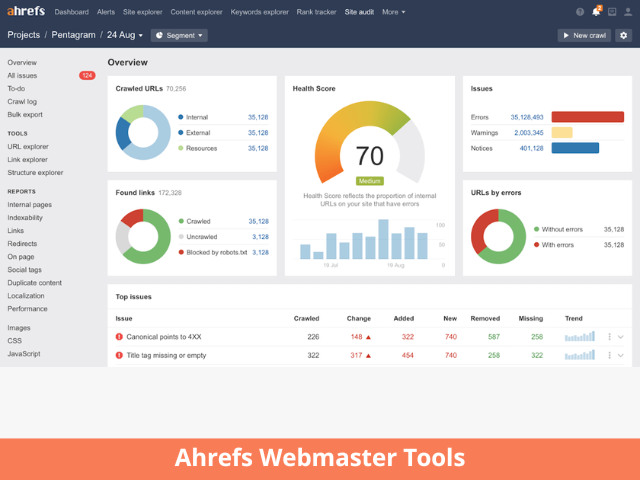Open Internal pages report

click(29, 204)
